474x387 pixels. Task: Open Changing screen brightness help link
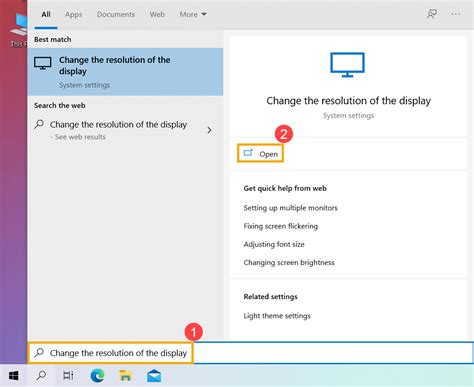[289, 262]
